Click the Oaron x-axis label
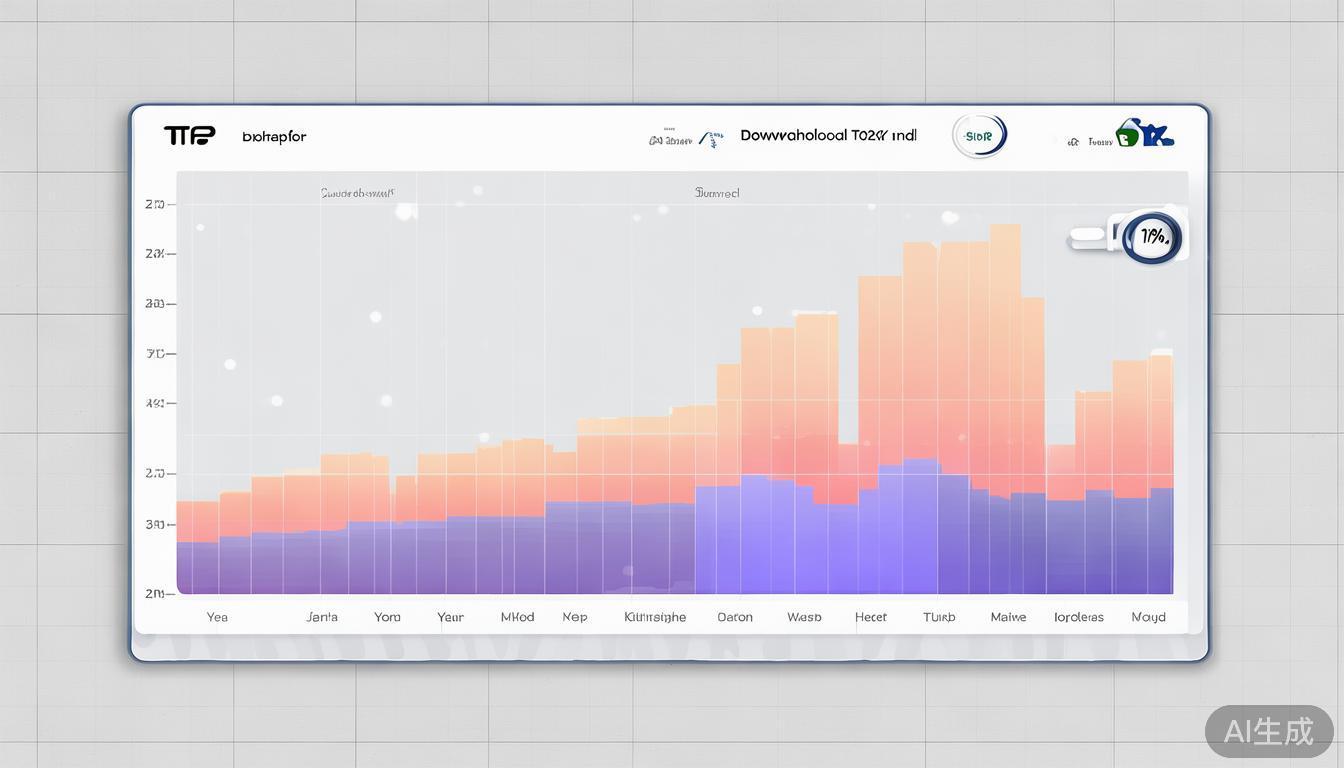Viewport: 1344px width, 768px height. coord(735,617)
